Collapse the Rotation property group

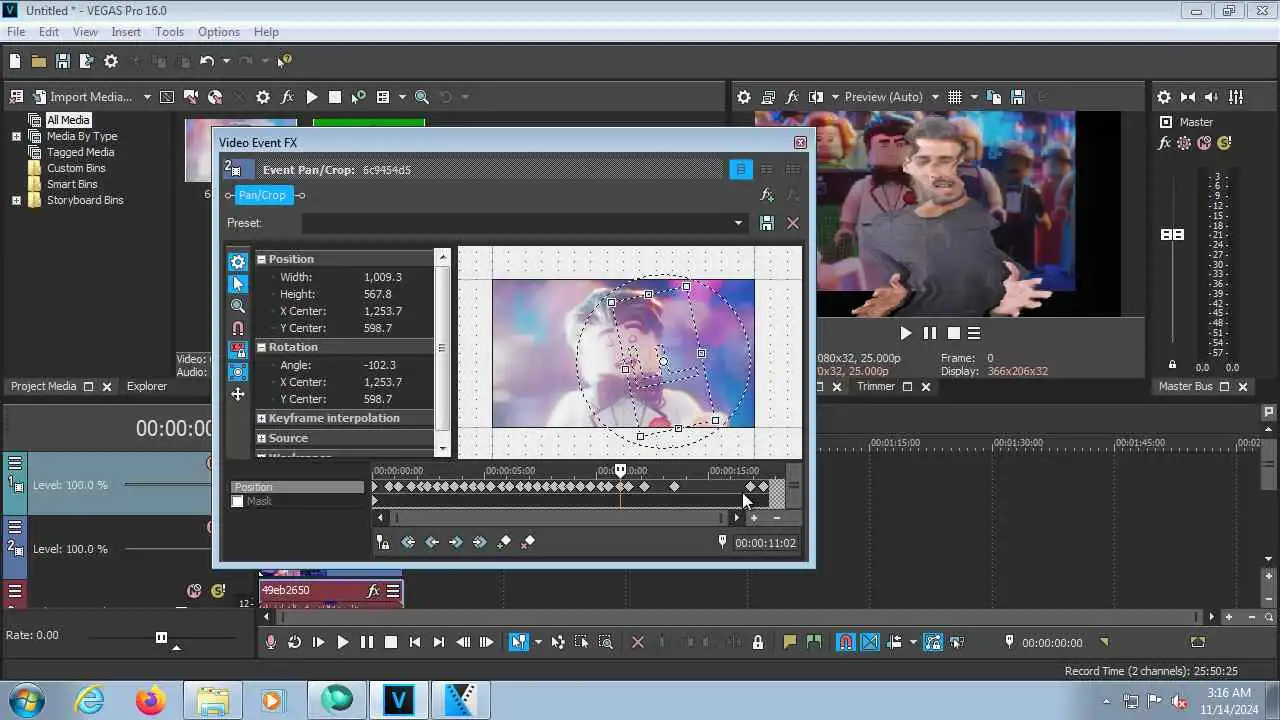coord(262,347)
